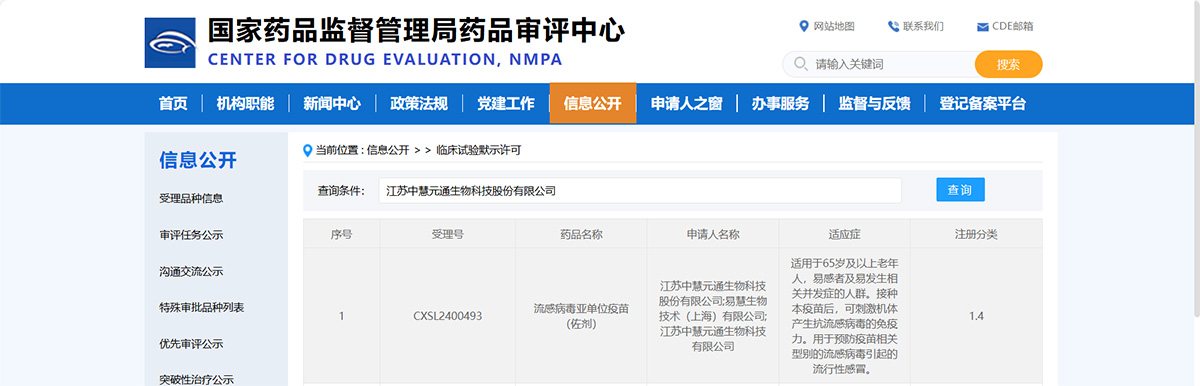Open the 机构职能 navigation menu
The image size is (1200, 386).
tap(245, 103)
